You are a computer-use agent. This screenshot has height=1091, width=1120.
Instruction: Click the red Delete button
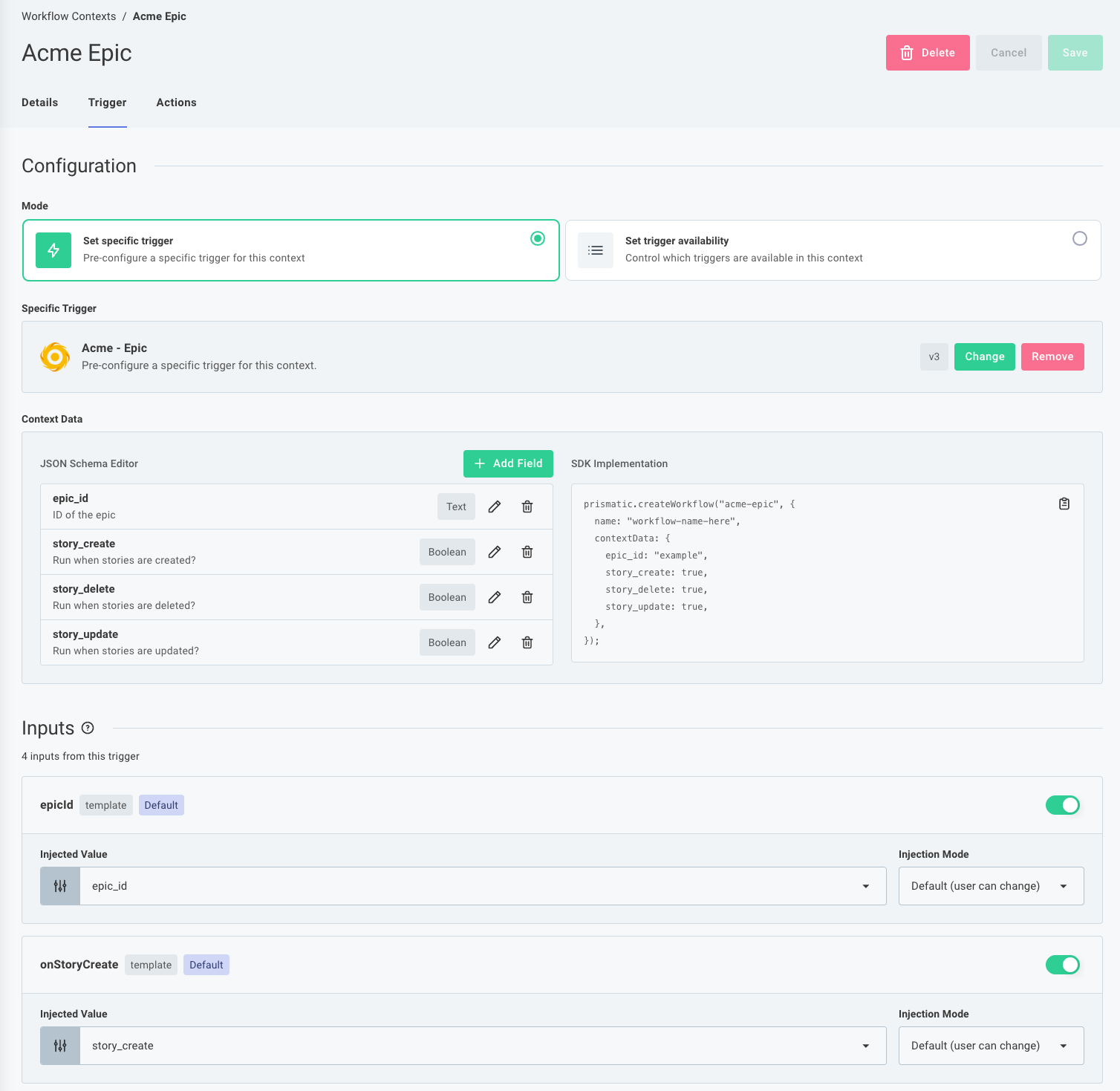(x=928, y=53)
